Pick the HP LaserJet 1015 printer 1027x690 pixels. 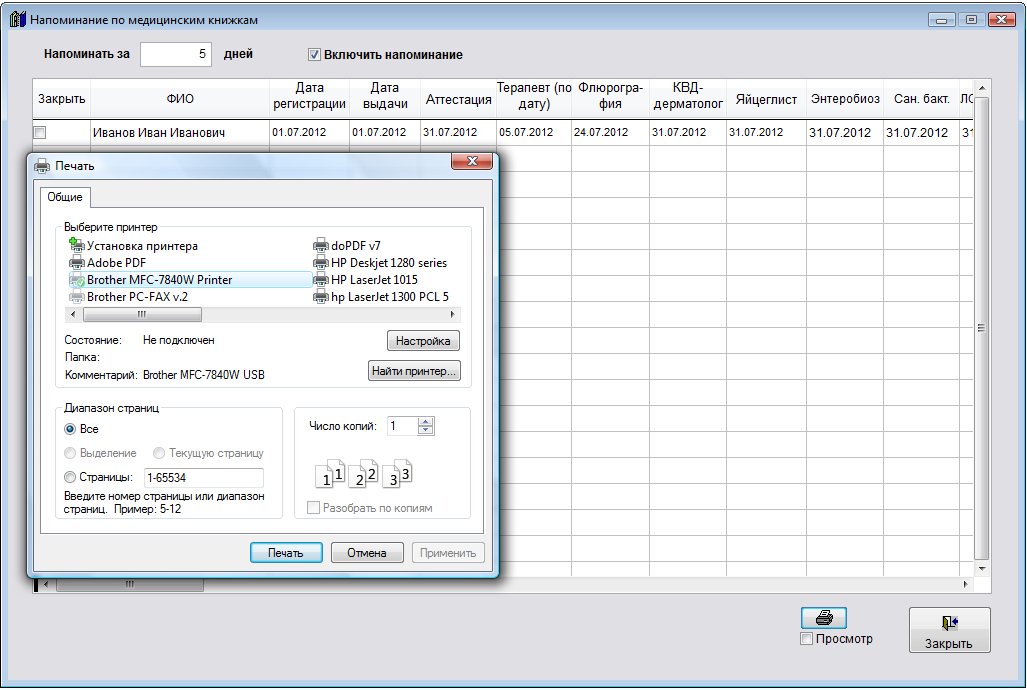374,280
